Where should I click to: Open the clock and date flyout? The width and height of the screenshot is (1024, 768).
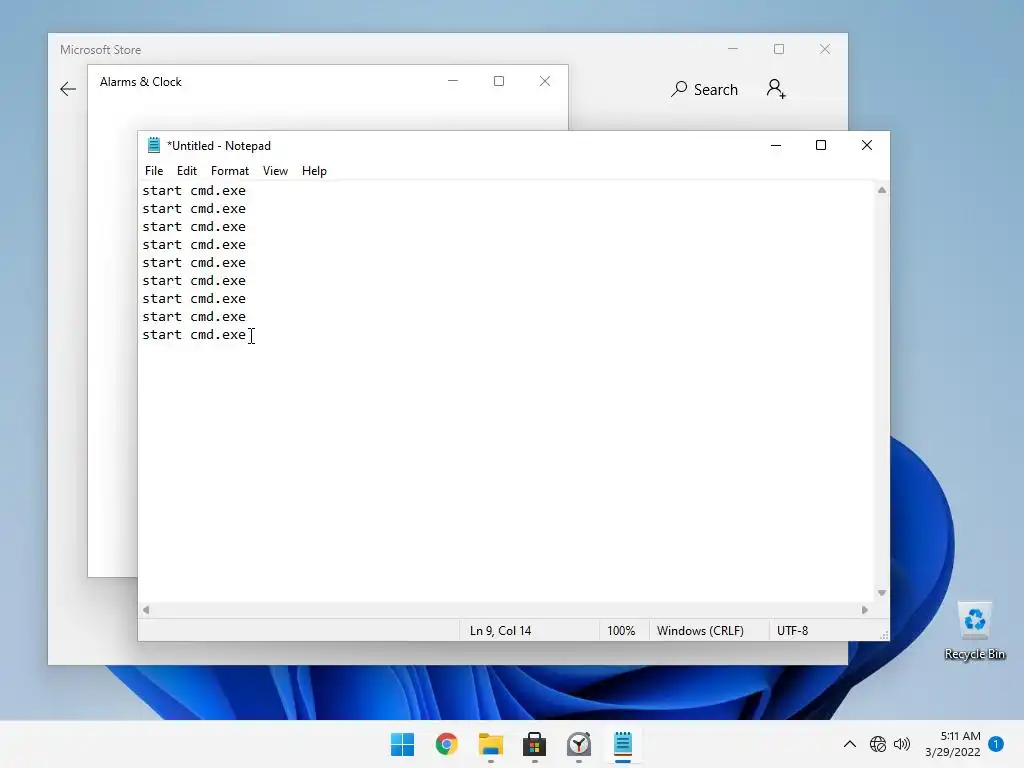click(x=953, y=744)
